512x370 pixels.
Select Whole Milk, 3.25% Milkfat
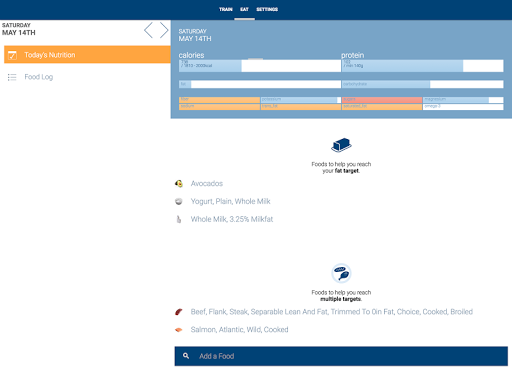(232, 219)
